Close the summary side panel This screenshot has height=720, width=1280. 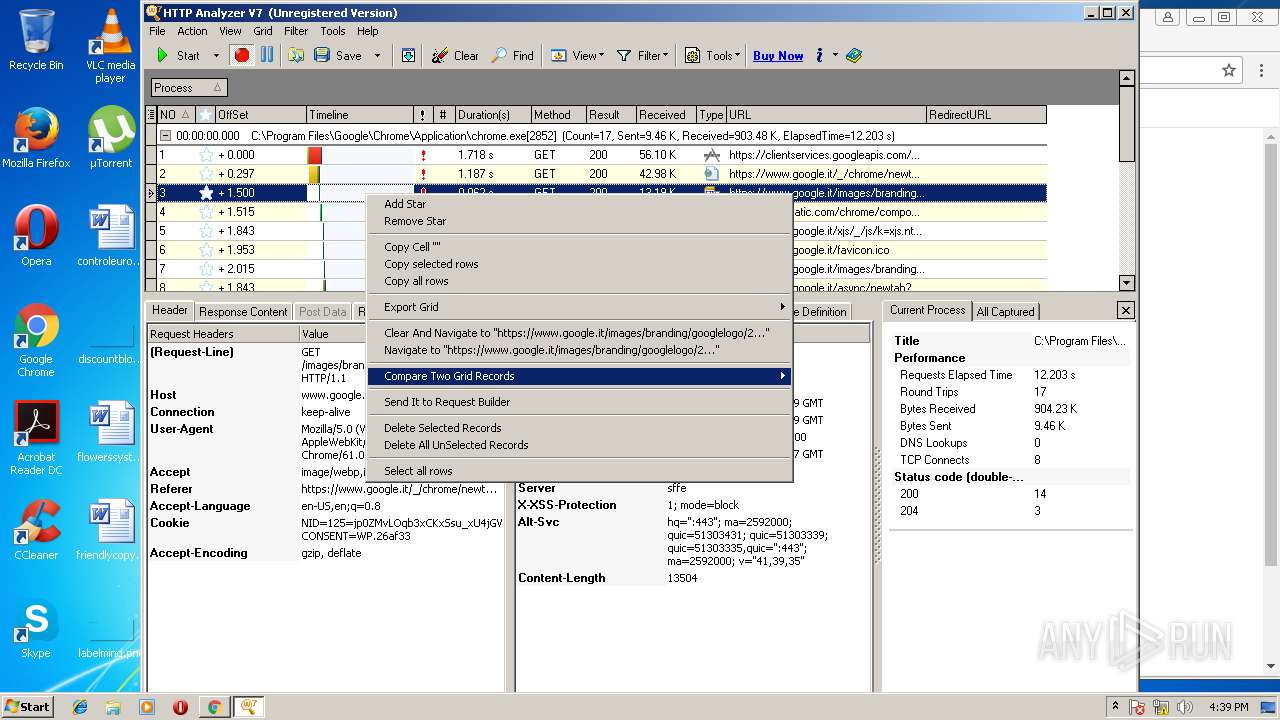pyautogui.click(x=1125, y=311)
